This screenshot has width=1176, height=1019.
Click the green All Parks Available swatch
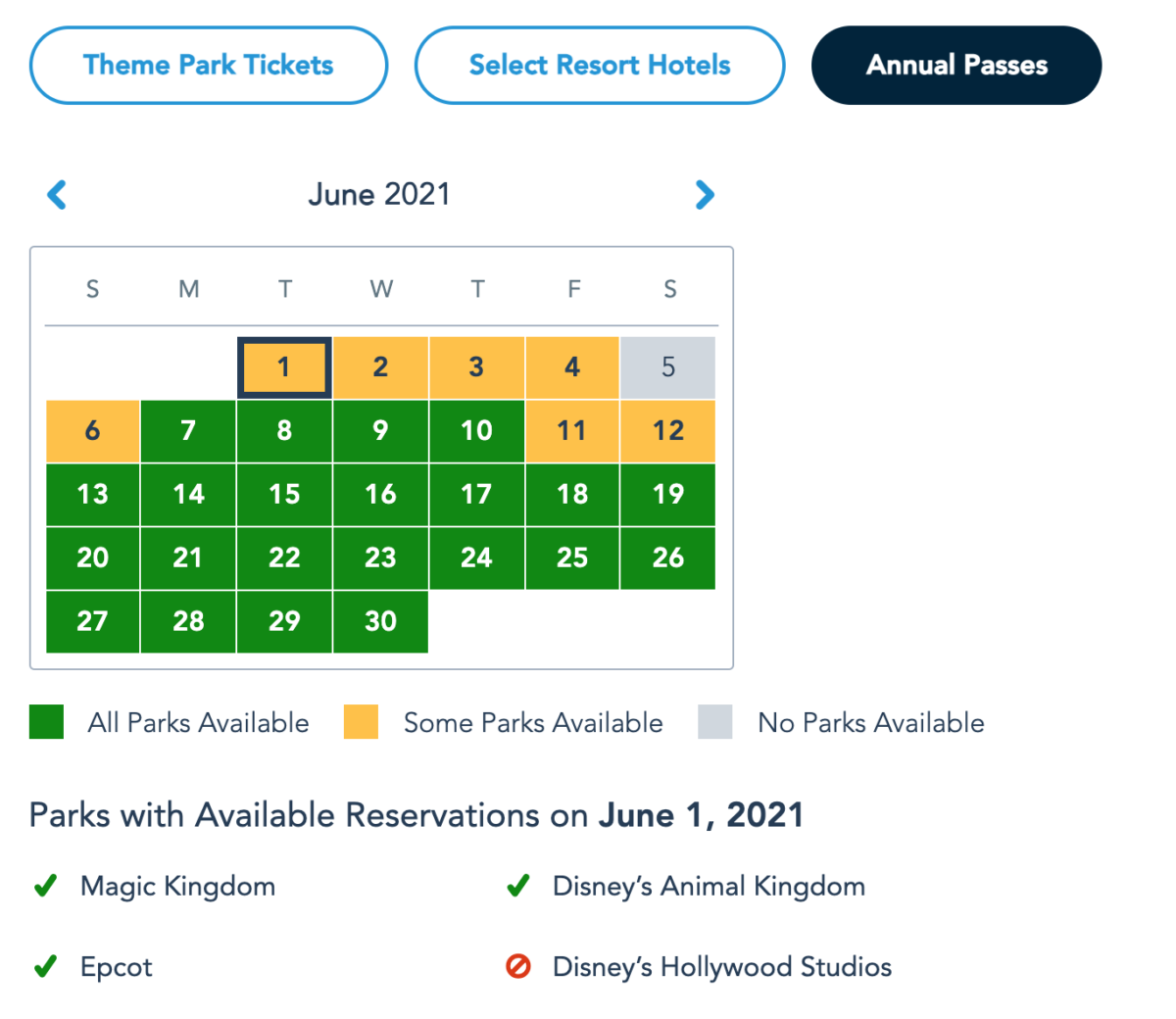tap(47, 722)
